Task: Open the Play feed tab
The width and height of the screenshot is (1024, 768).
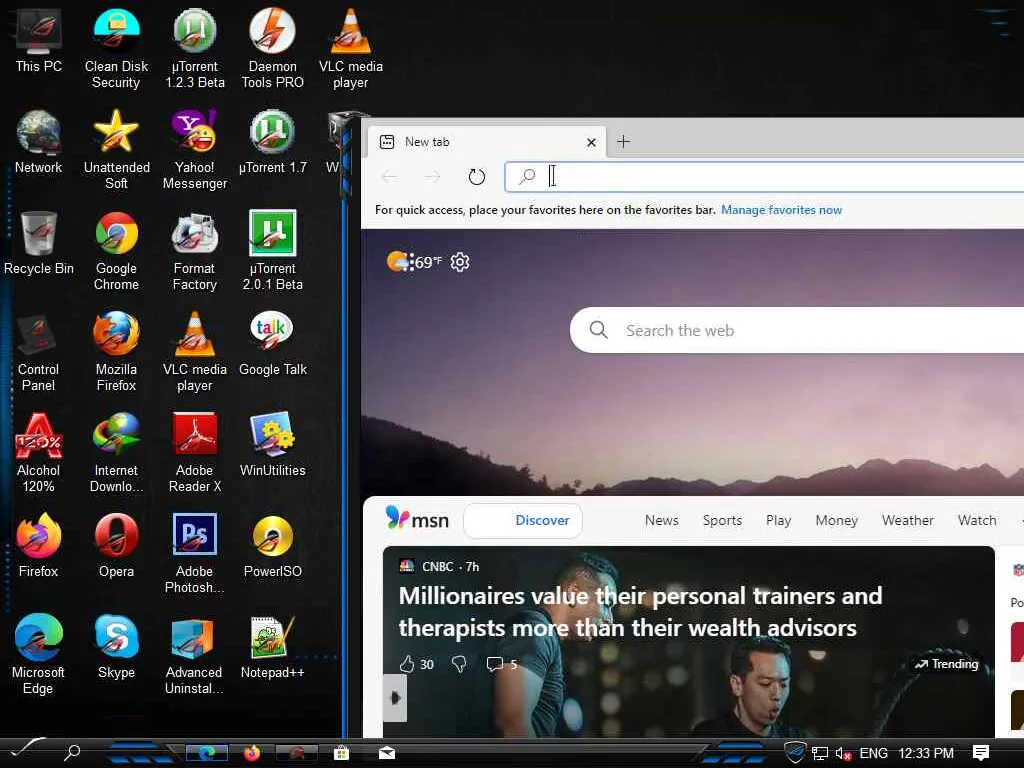Action: click(778, 520)
